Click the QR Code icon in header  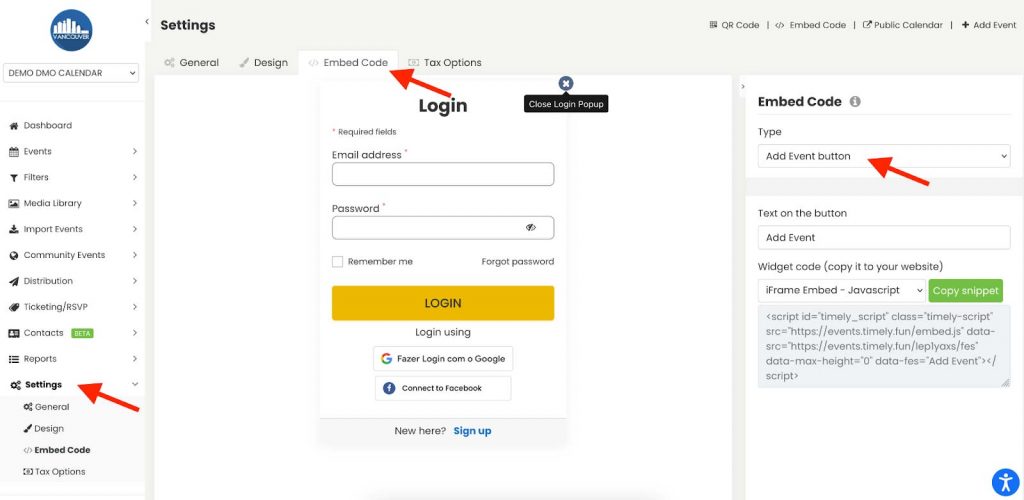coord(713,25)
